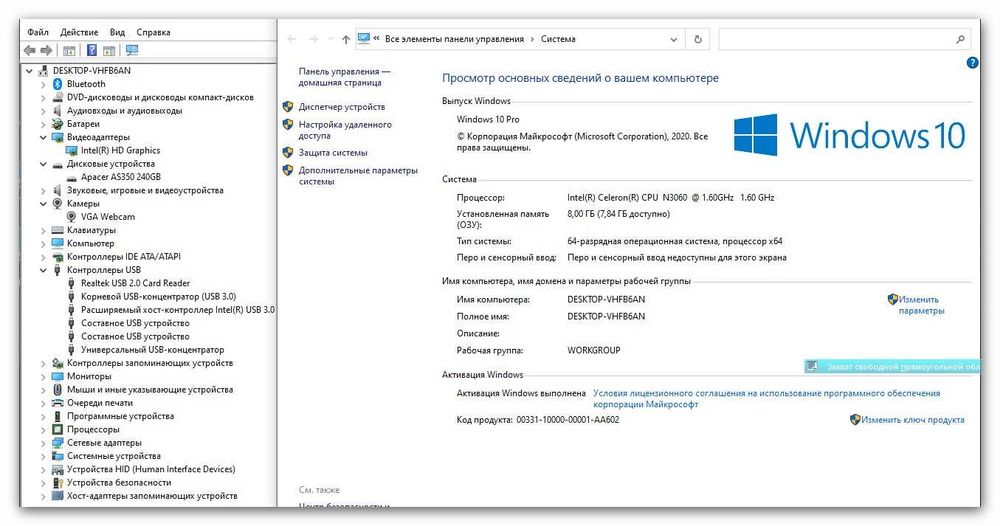The height and width of the screenshot is (526, 1000).
Task: Expand the DVD-дисководы category
Action: [x=43, y=98]
